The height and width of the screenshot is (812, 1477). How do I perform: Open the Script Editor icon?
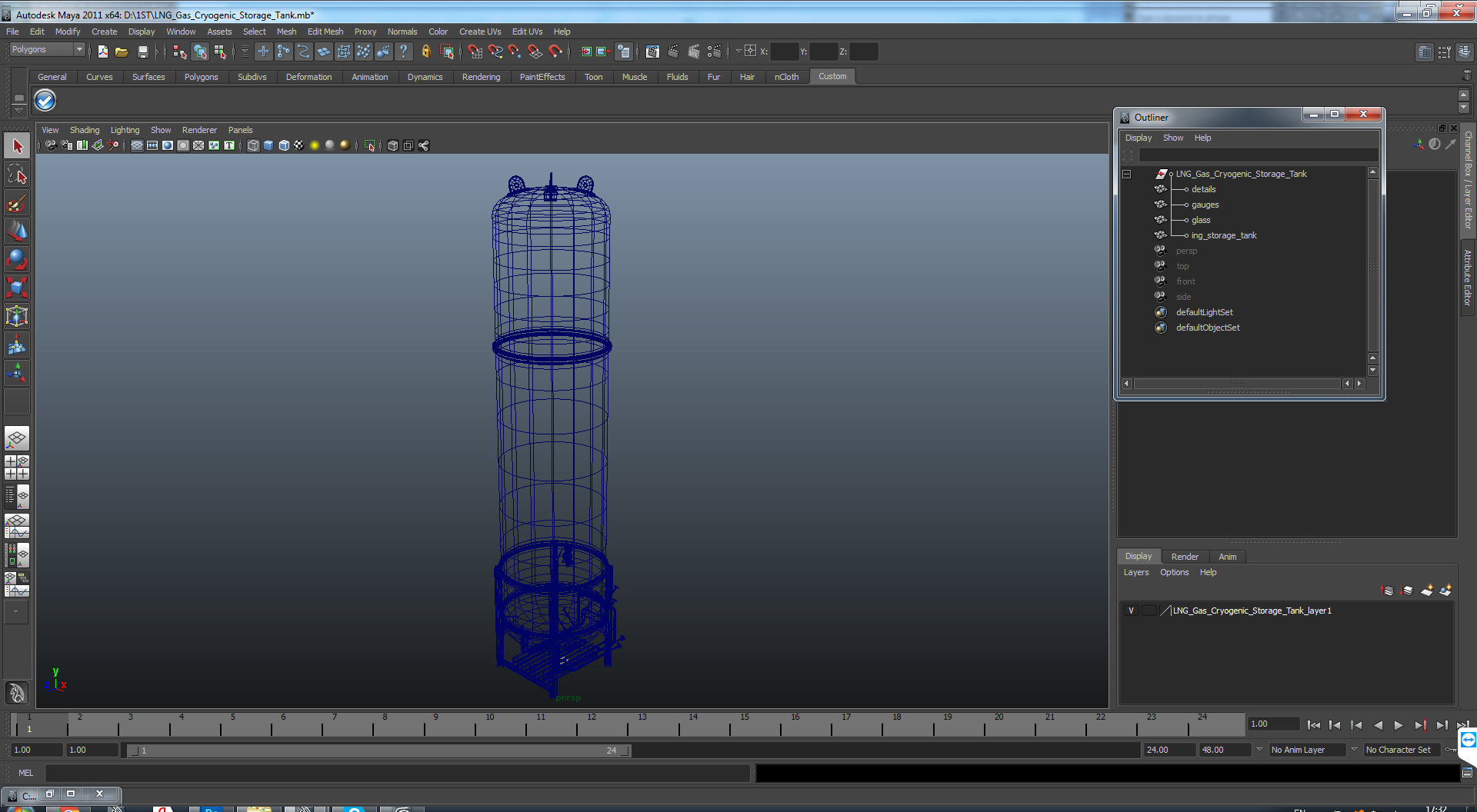click(1467, 772)
